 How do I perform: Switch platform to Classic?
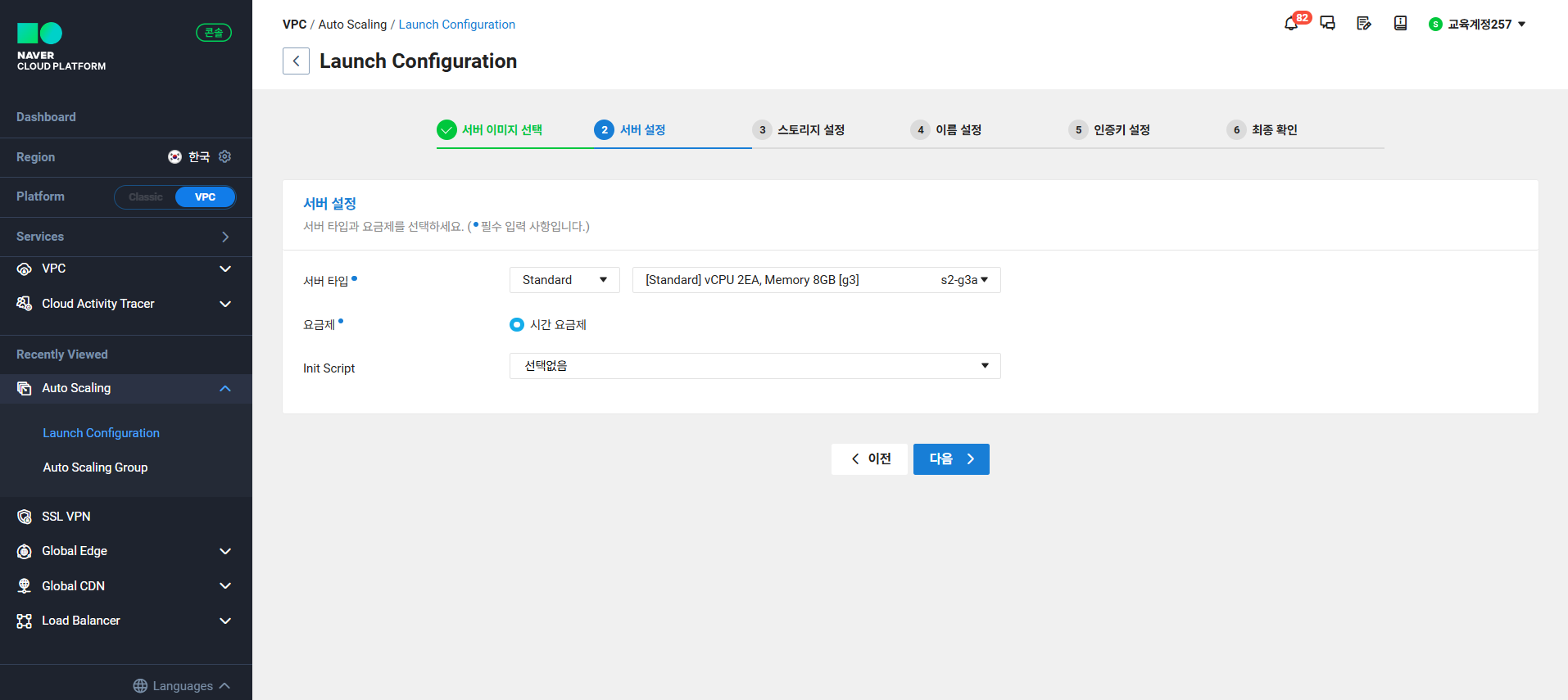click(x=145, y=197)
